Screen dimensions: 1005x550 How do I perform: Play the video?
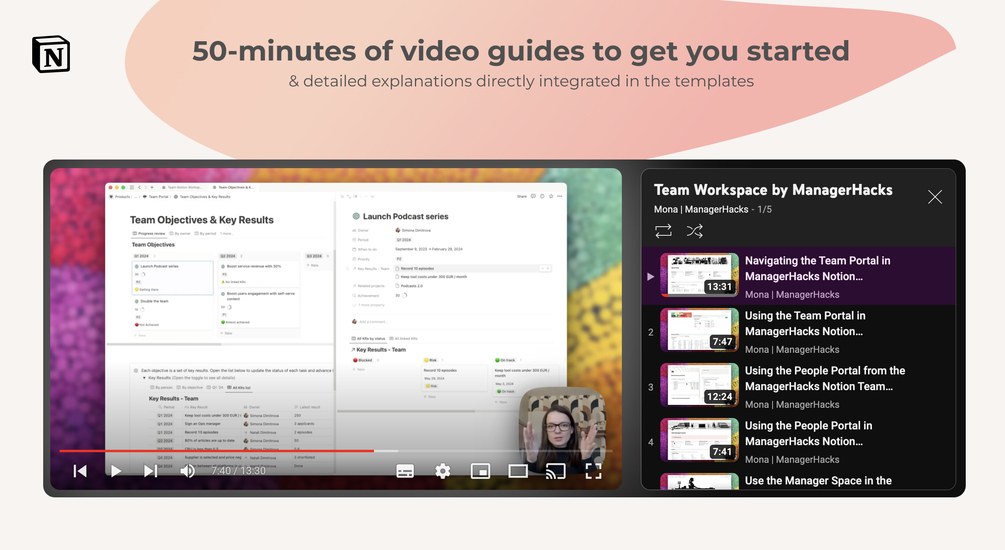click(x=115, y=471)
